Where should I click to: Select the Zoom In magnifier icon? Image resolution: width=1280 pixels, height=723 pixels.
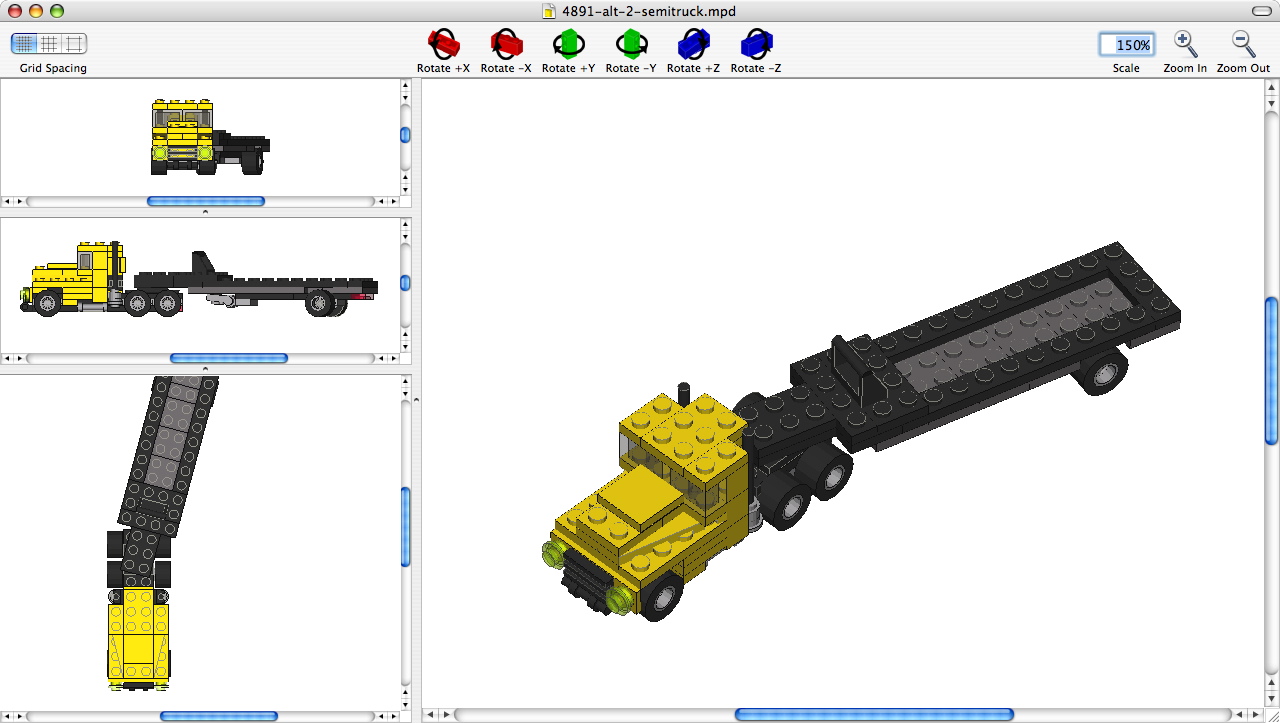[x=1185, y=42]
